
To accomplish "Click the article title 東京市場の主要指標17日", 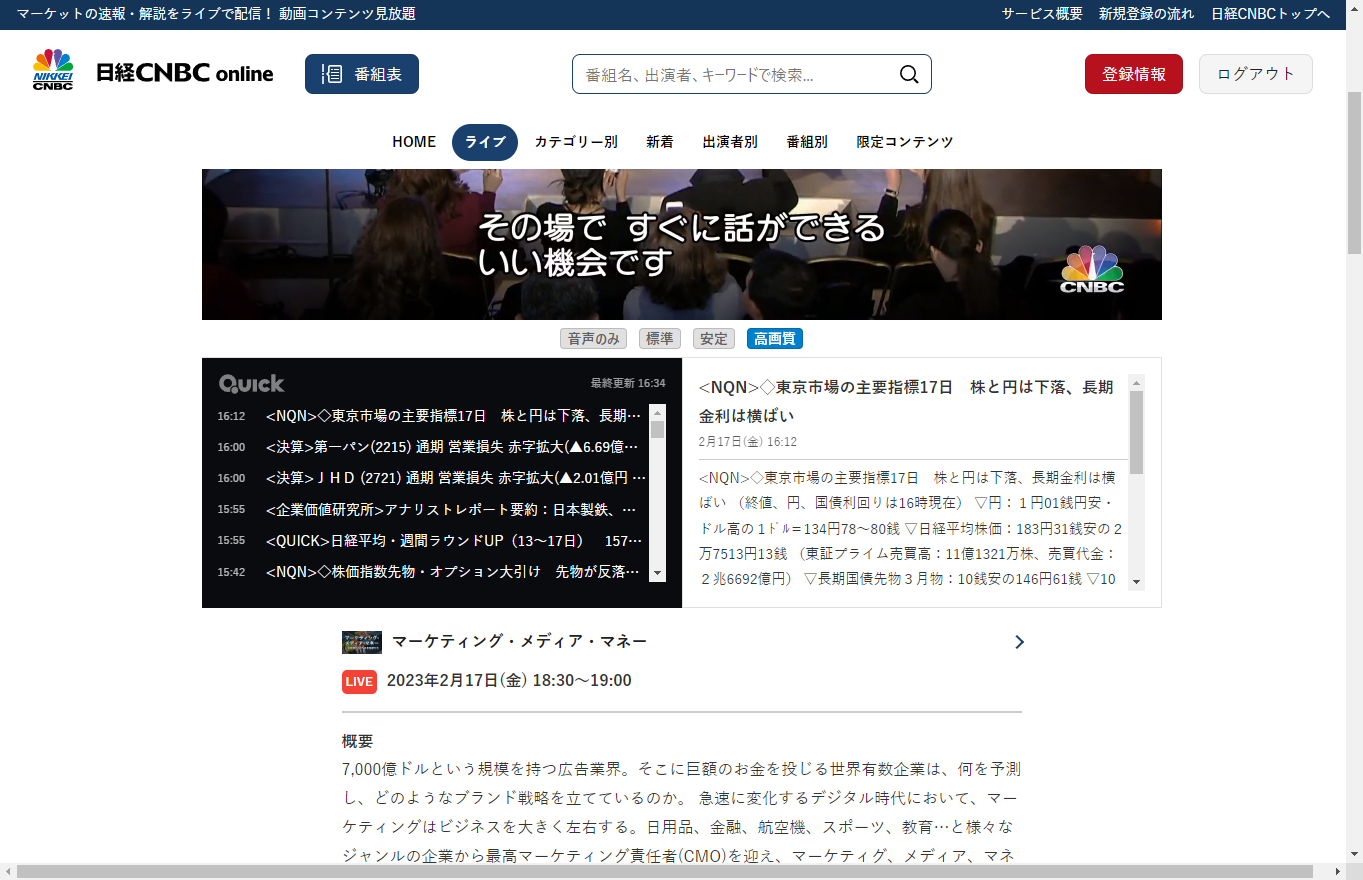I will (906, 401).
